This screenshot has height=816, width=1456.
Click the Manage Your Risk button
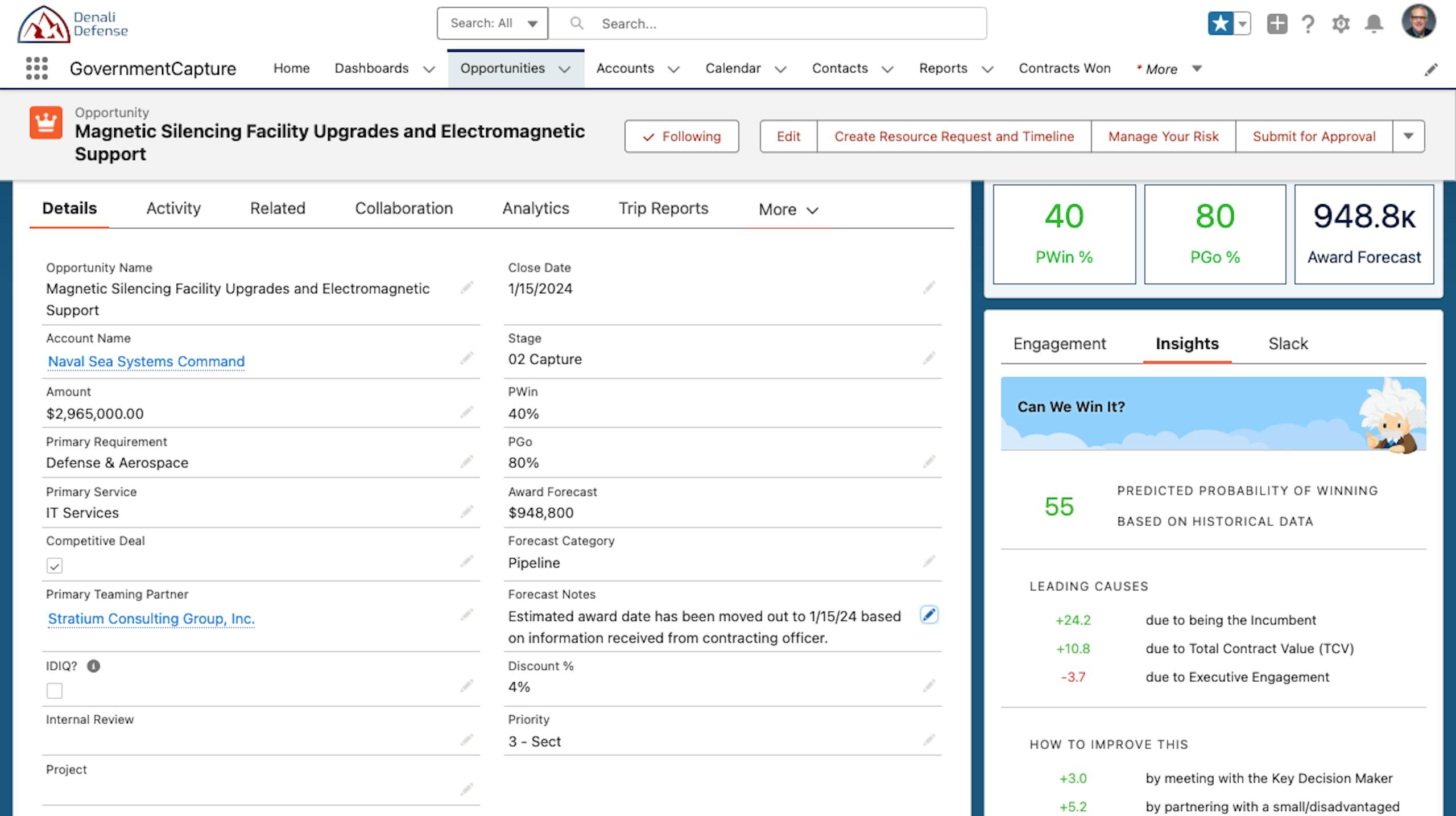[x=1163, y=137]
